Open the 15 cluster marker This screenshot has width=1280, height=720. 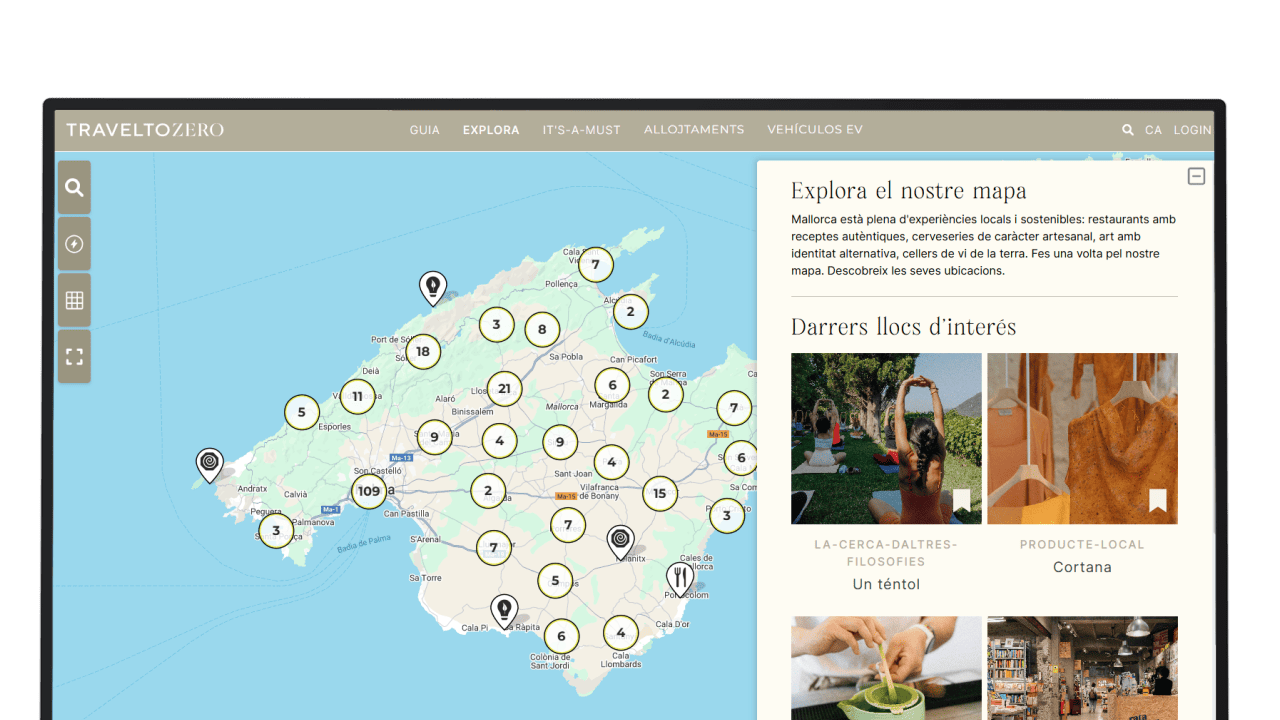659,493
